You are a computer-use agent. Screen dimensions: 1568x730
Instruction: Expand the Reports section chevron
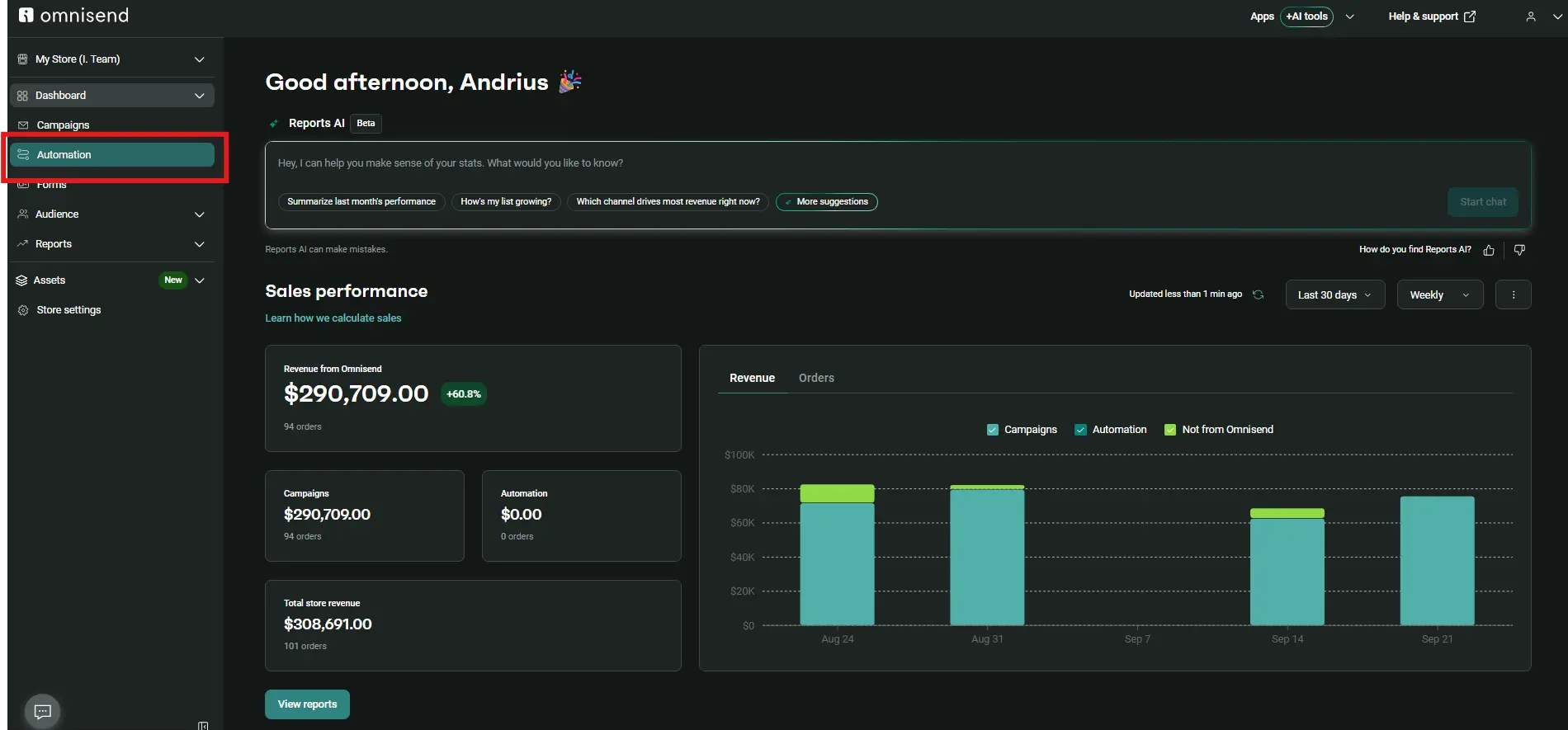(199, 244)
